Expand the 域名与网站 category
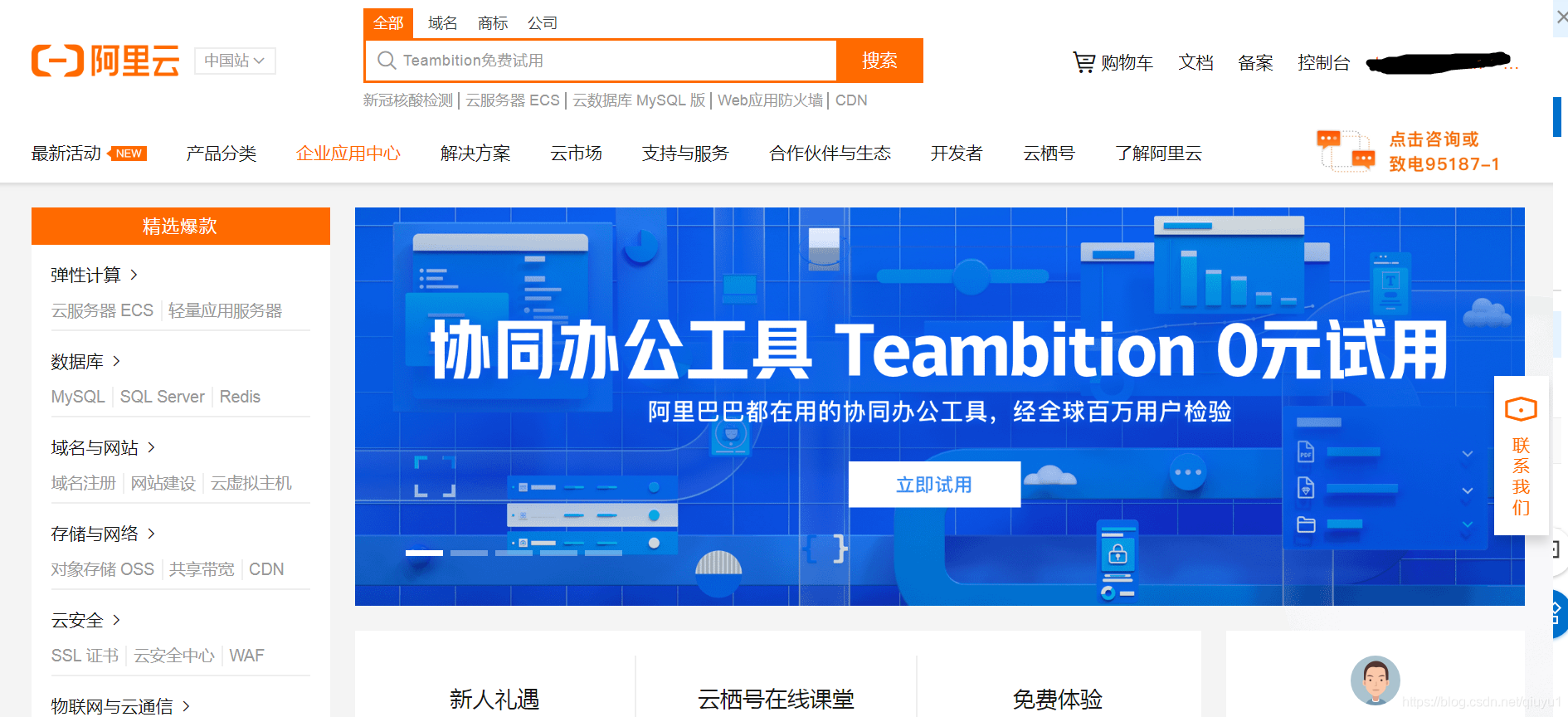Viewport: 1568px width, 717px height. point(103,447)
